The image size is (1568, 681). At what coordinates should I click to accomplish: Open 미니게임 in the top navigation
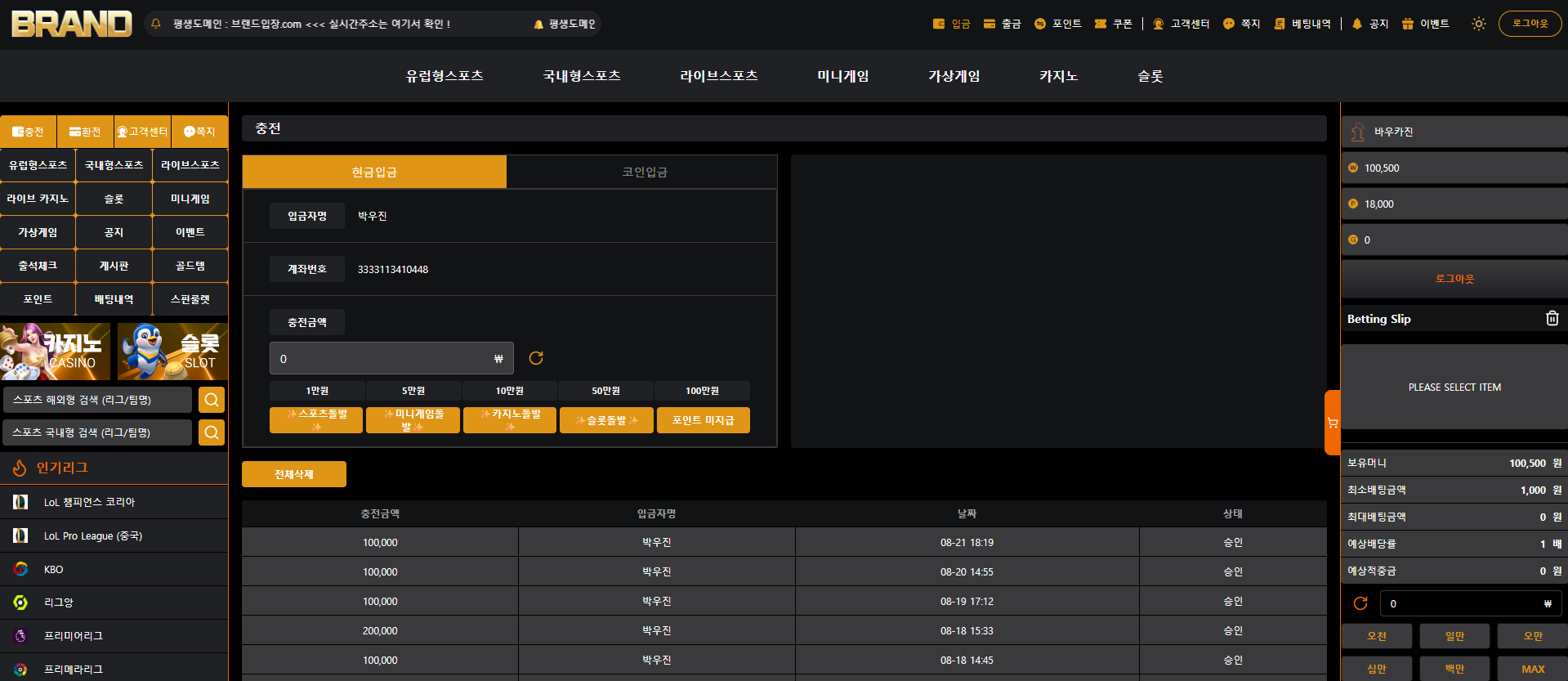[x=842, y=76]
